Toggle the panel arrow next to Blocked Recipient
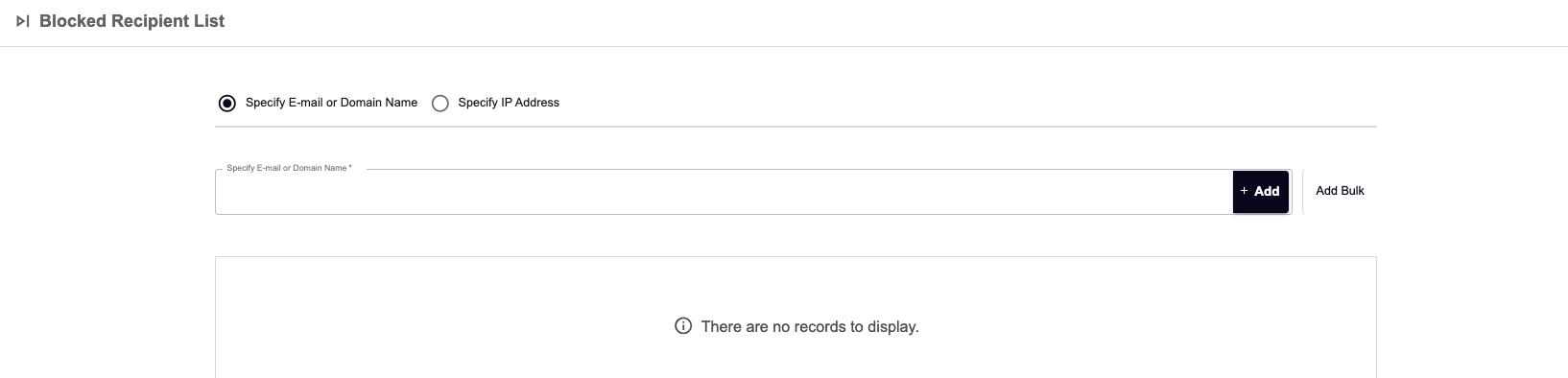1568x378 pixels. pyautogui.click(x=23, y=21)
